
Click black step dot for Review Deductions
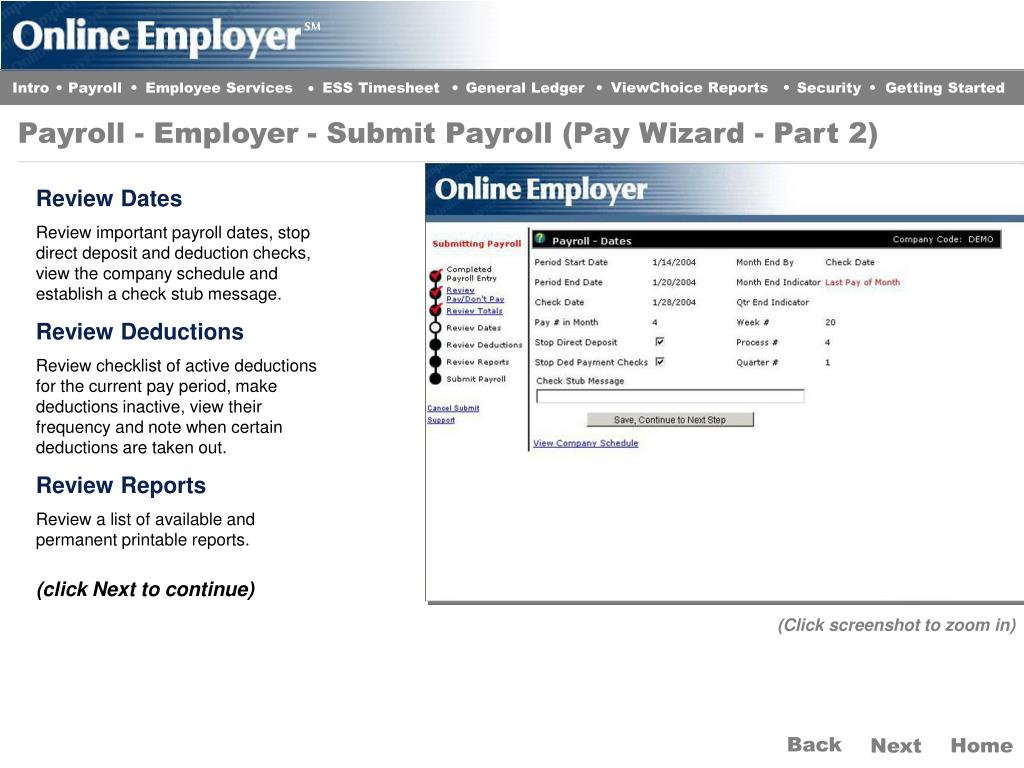436,345
